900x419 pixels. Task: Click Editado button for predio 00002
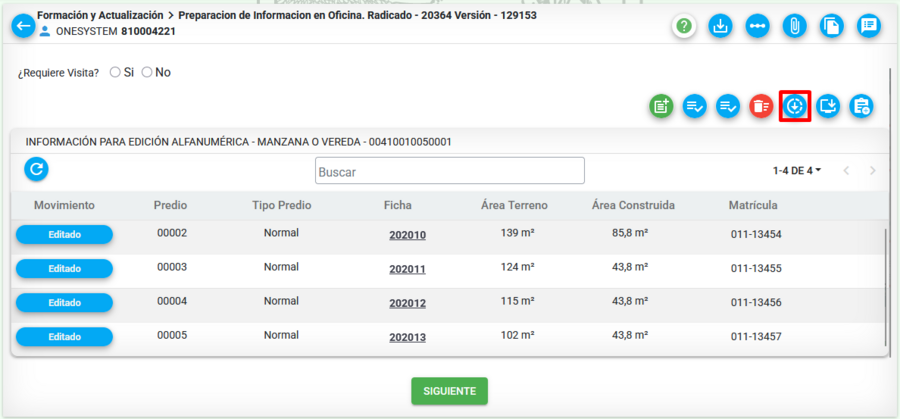pyautogui.click(x=64, y=235)
